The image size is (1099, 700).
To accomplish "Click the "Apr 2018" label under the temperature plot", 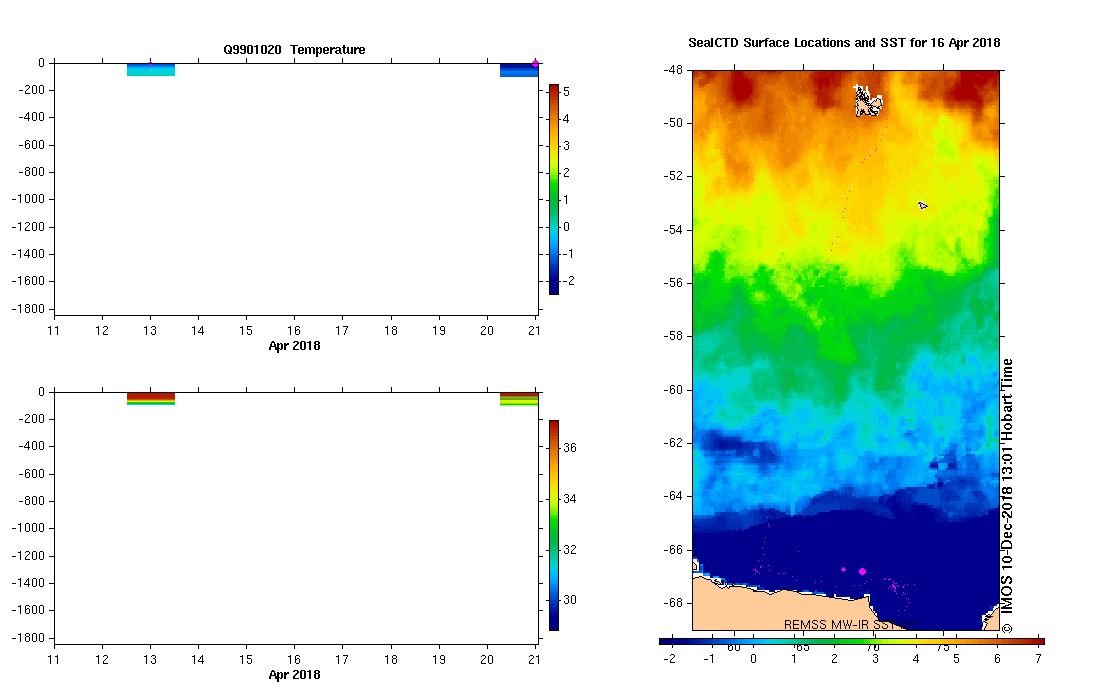I will point(294,345).
